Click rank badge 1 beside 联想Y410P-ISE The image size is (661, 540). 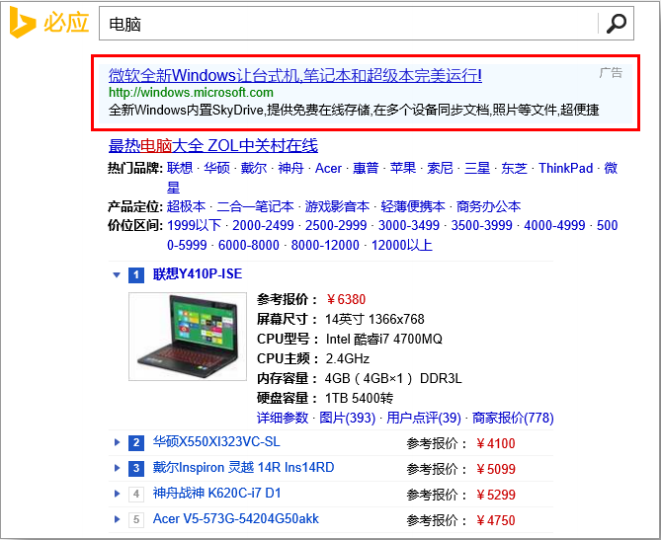136,275
